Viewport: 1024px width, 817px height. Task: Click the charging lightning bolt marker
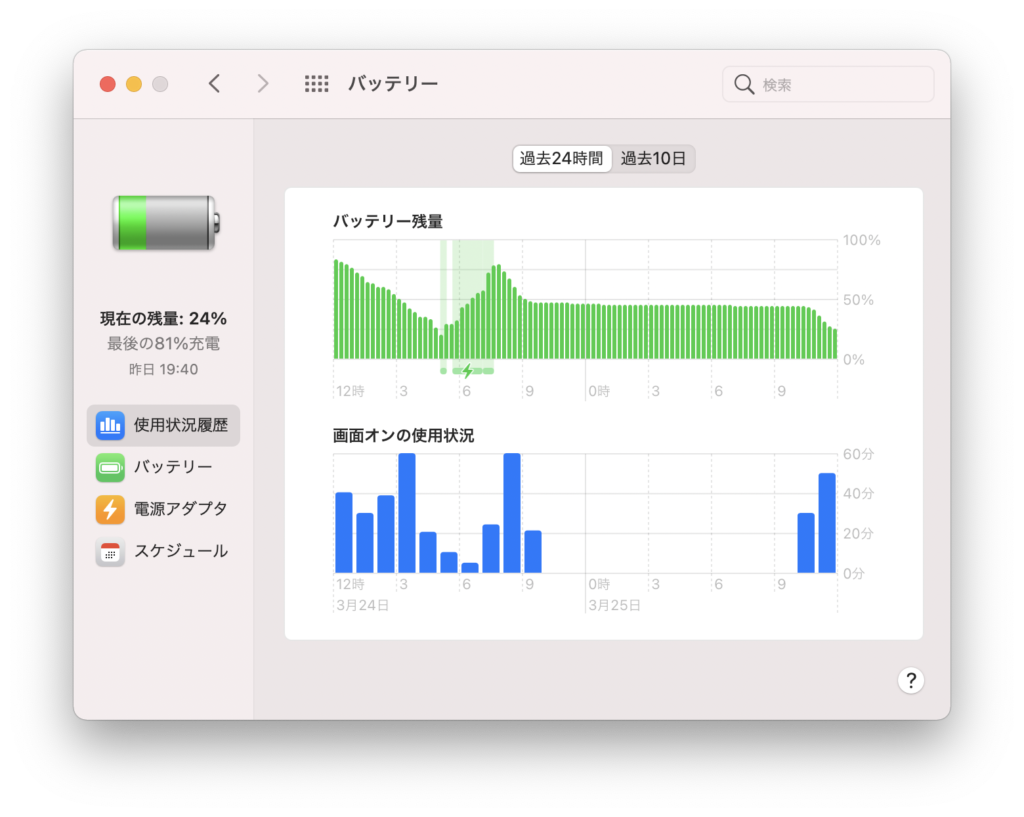(x=468, y=371)
